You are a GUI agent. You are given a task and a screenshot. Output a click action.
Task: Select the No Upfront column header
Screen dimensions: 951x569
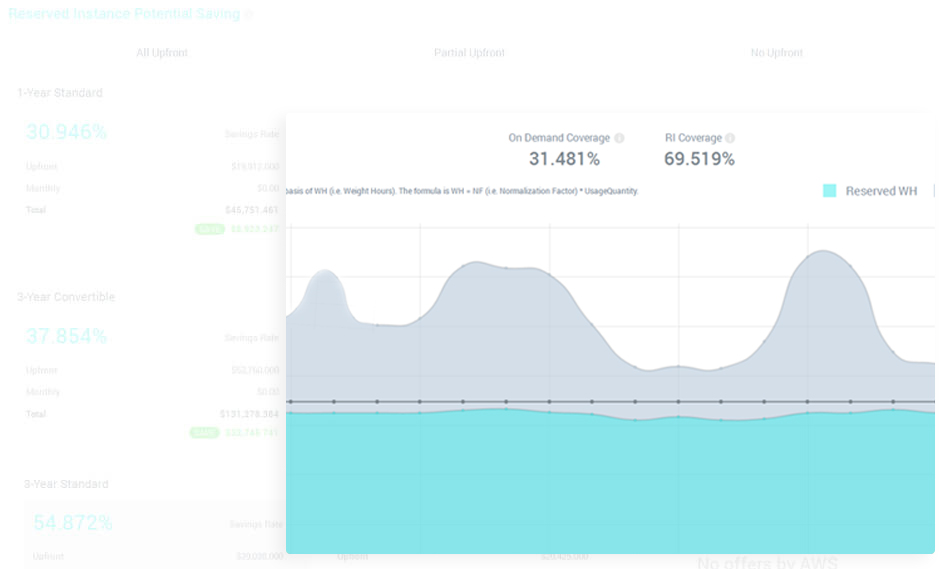click(776, 53)
